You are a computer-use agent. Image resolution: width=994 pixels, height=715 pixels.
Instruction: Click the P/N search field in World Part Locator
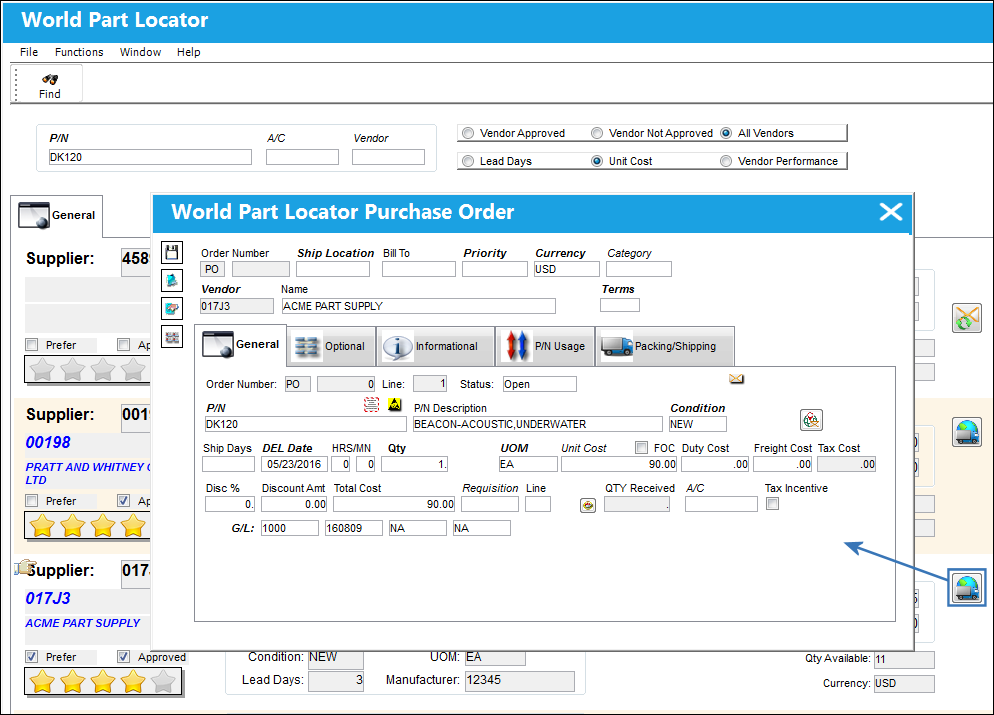click(x=150, y=157)
